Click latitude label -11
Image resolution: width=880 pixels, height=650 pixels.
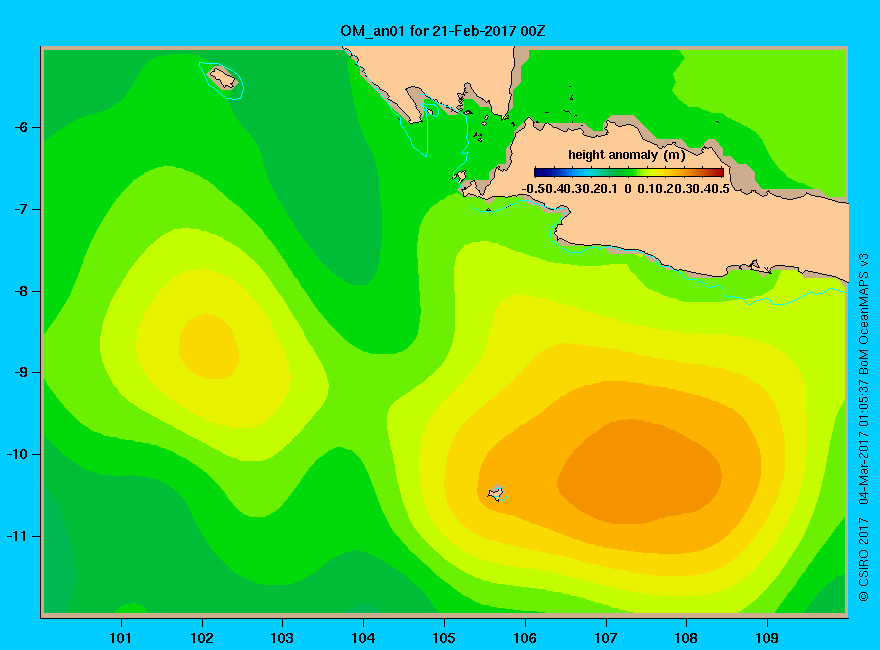(x=17, y=537)
